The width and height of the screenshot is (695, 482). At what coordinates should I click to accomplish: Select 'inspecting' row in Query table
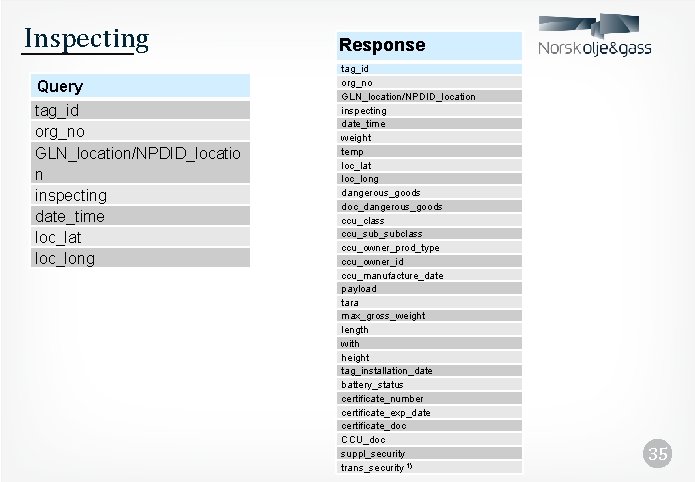coord(140,195)
